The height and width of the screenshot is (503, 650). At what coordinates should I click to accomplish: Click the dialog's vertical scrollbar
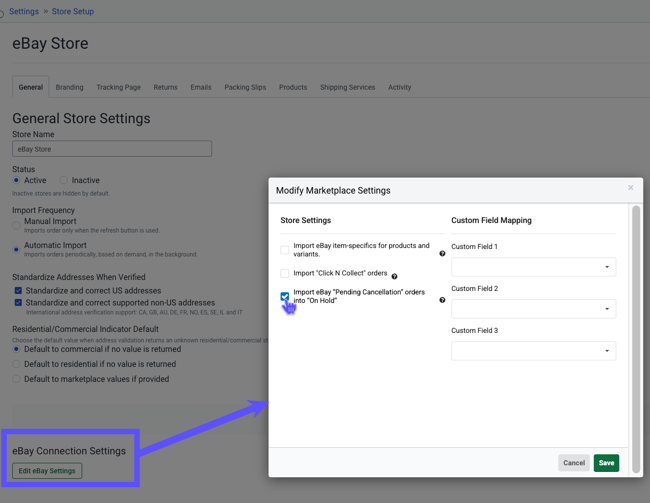coord(636,339)
